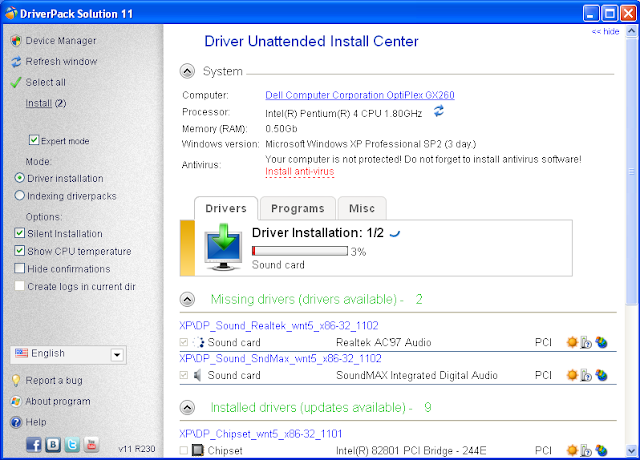Screen dimensions: 640x460
Task: Toggle the Expert mode checkbox
Action: (x=34, y=140)
